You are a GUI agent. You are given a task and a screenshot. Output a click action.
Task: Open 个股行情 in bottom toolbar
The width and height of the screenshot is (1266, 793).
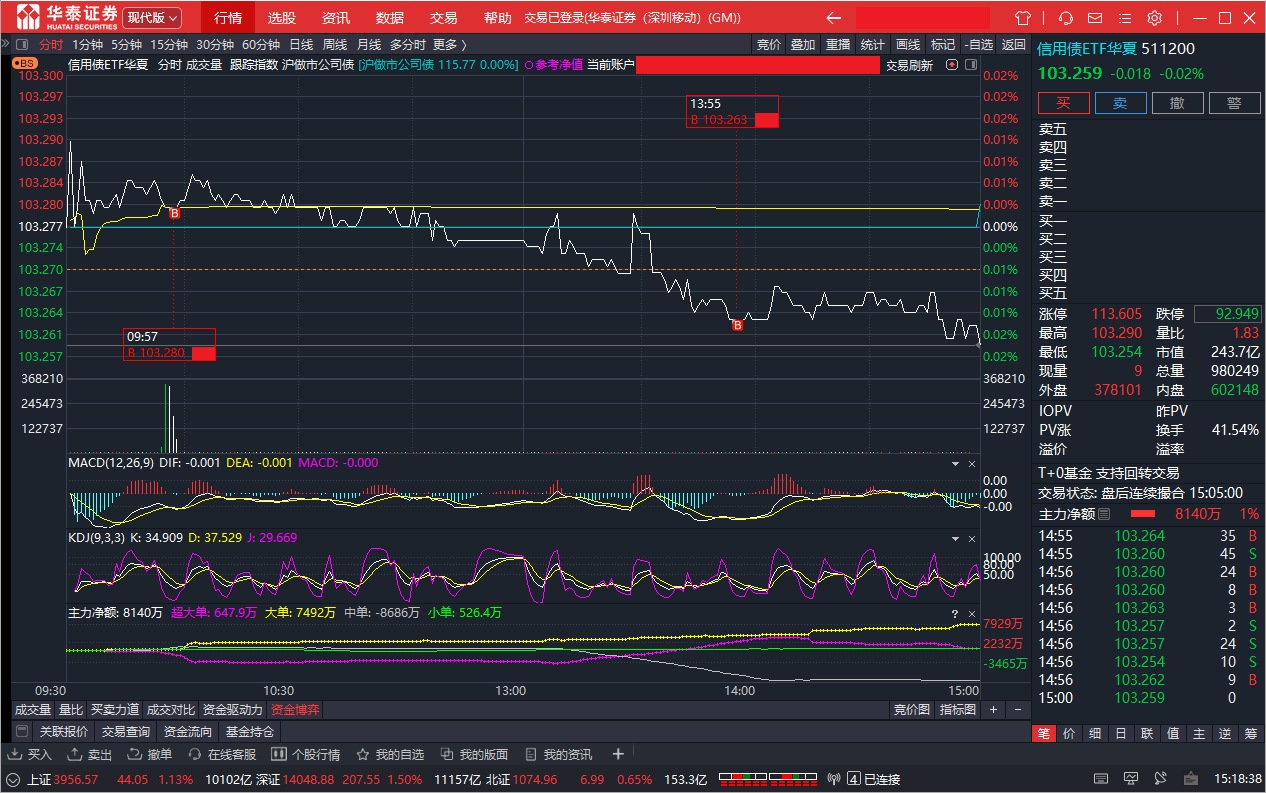point(307,755)
